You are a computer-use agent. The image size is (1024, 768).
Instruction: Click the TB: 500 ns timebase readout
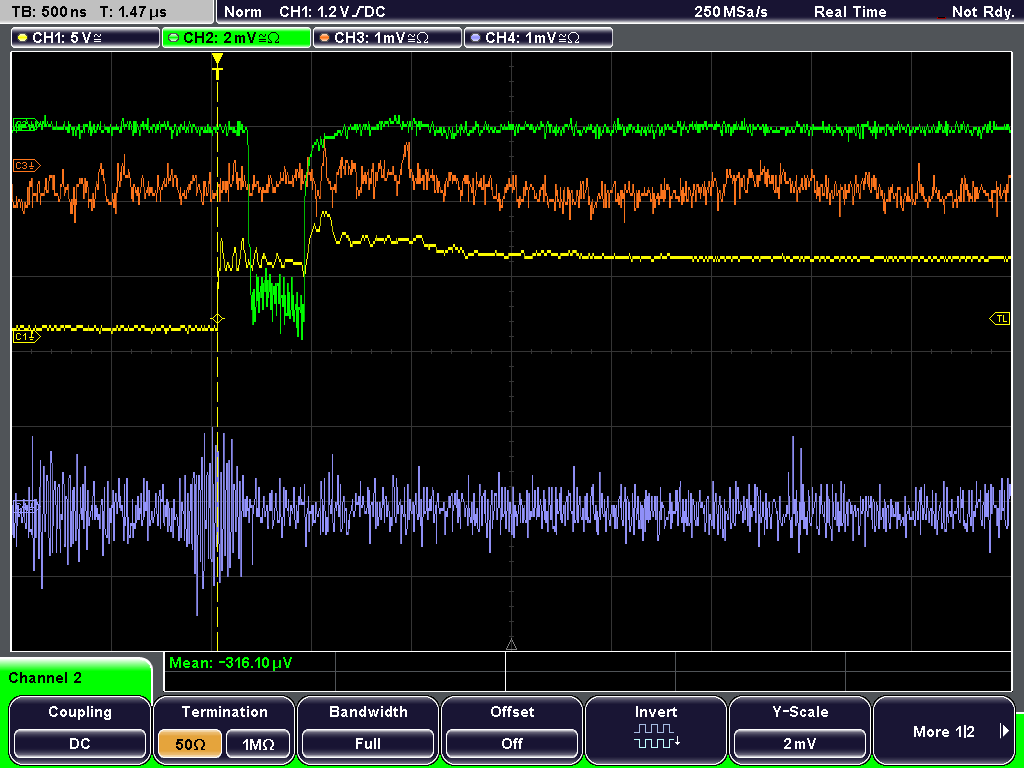click(x=49, y=12)
